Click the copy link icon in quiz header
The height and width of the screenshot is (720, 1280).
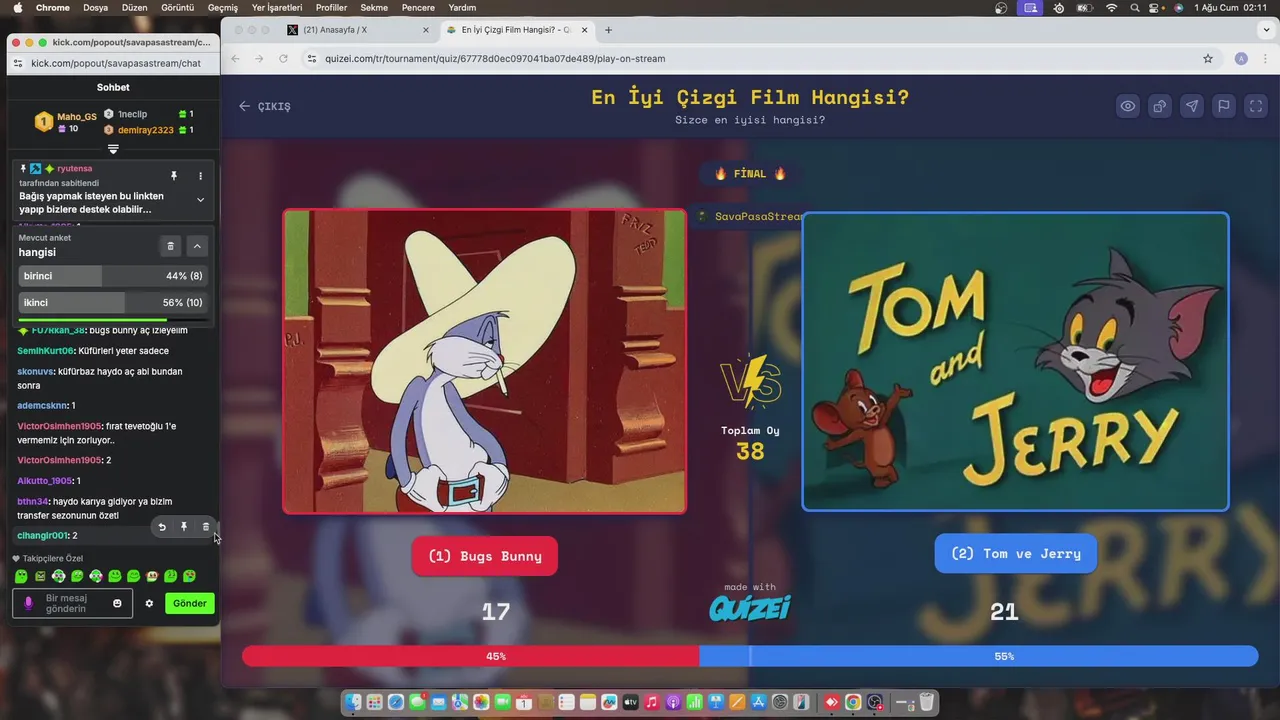(x=1160, y=106)
